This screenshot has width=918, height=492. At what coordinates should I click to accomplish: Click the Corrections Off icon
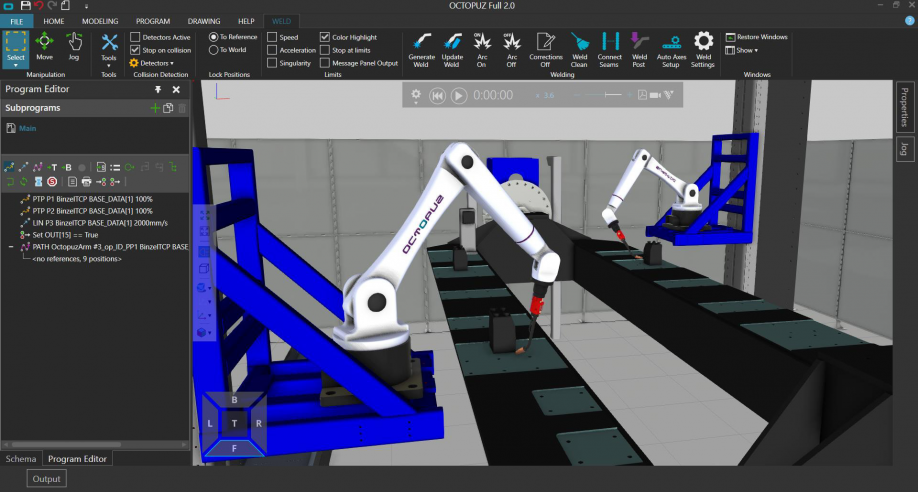point(546,50)
